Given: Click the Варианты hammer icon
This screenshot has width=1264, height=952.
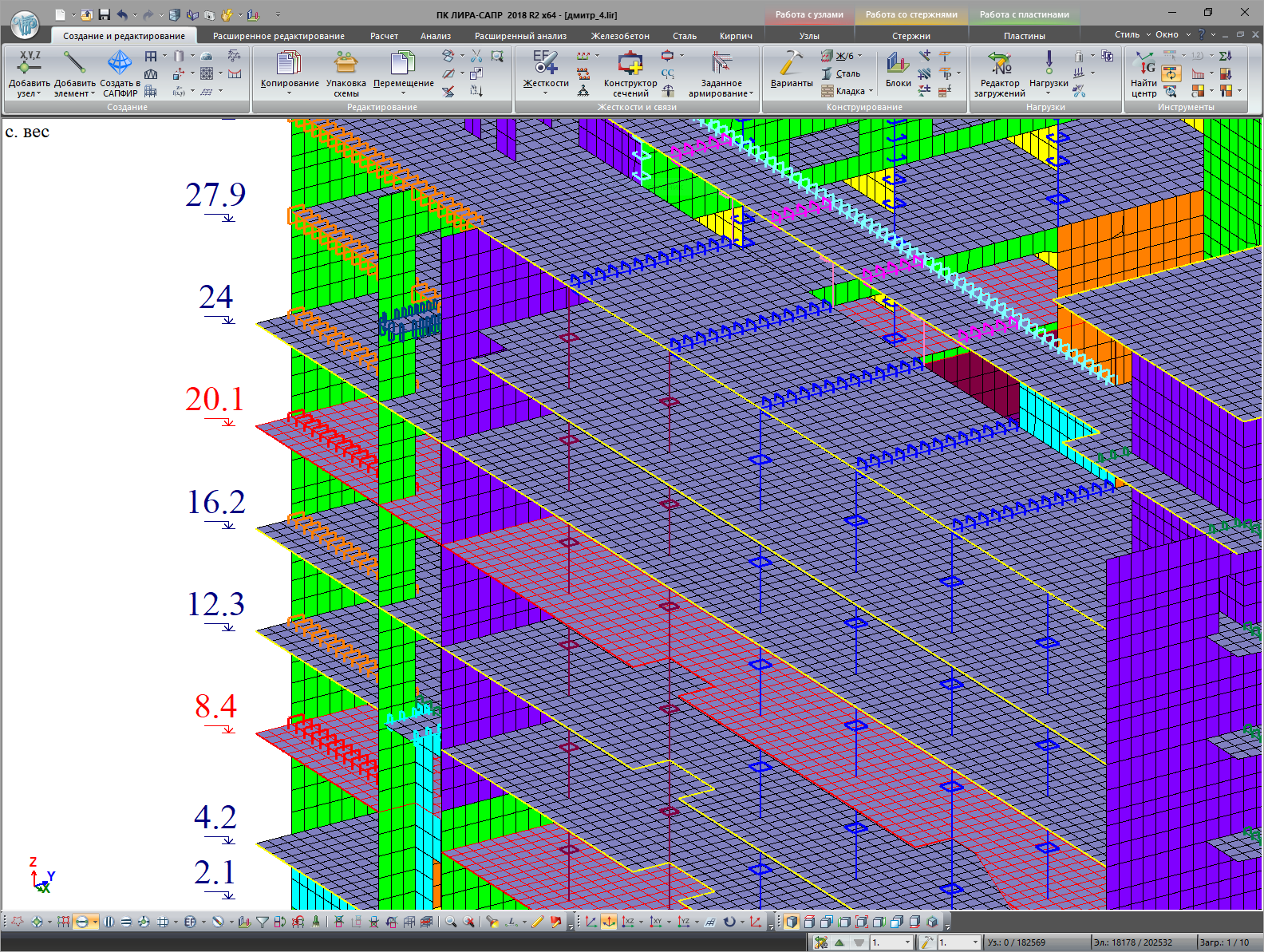Looking at the screenshot, I should (791, 64).
